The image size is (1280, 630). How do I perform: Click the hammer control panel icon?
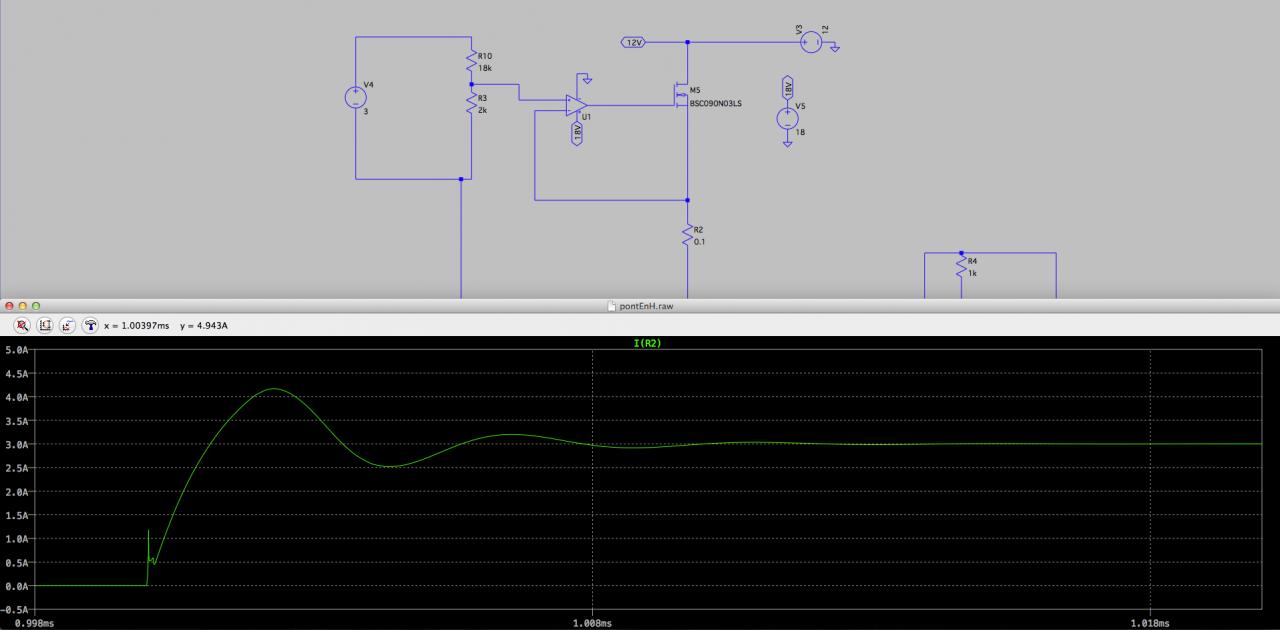89,326
